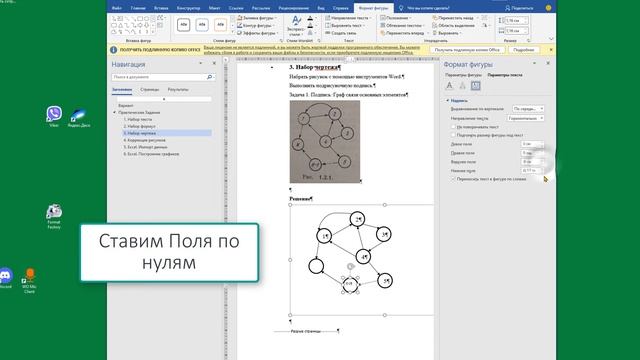Open the Файл tab

[x=117, y=8]
